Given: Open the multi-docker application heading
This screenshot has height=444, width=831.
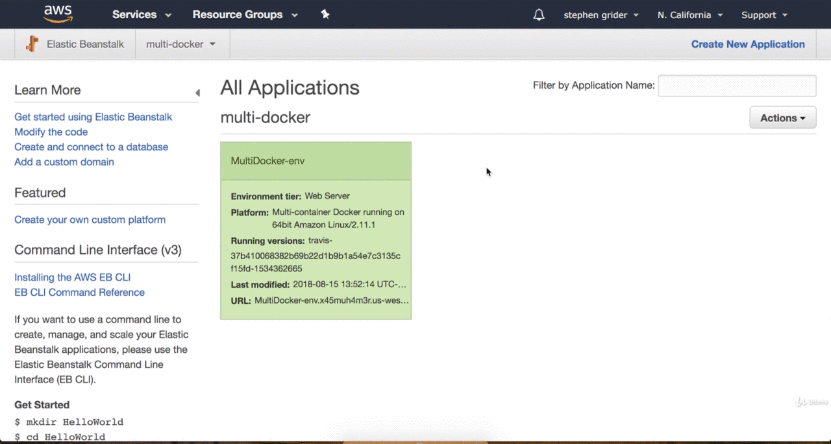Looking at the screenshot, I should click(265, 118).
